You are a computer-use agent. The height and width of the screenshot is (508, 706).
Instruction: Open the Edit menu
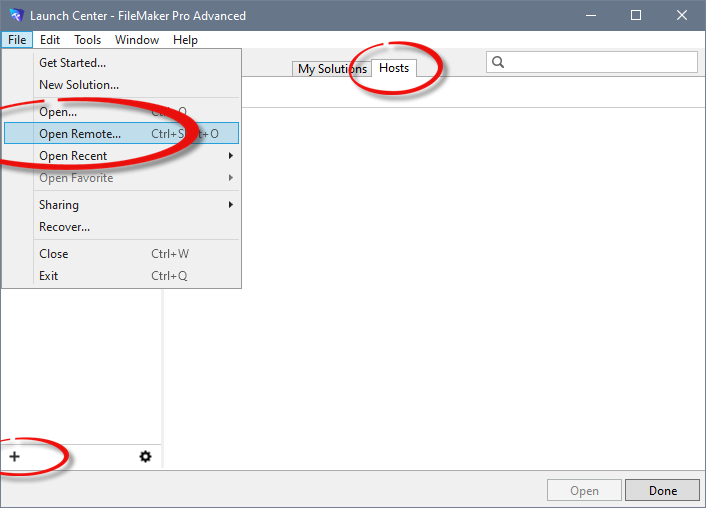(x=50, y=40)
